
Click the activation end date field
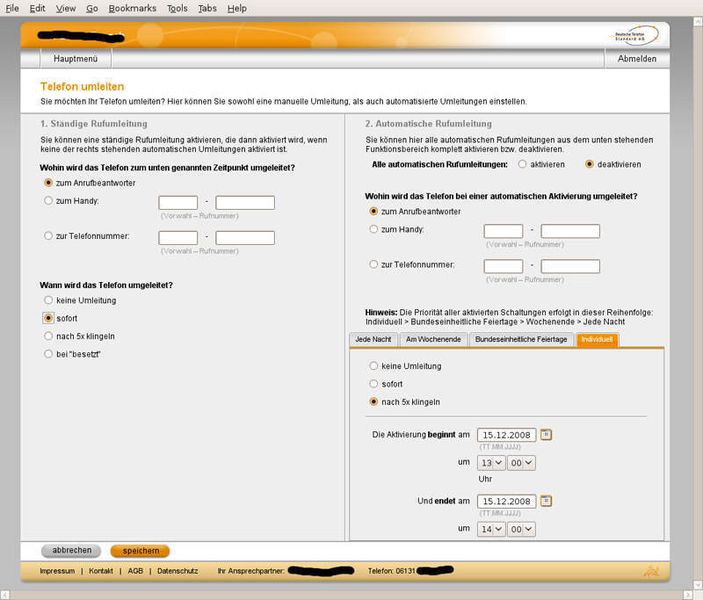(x=507, y=501)
